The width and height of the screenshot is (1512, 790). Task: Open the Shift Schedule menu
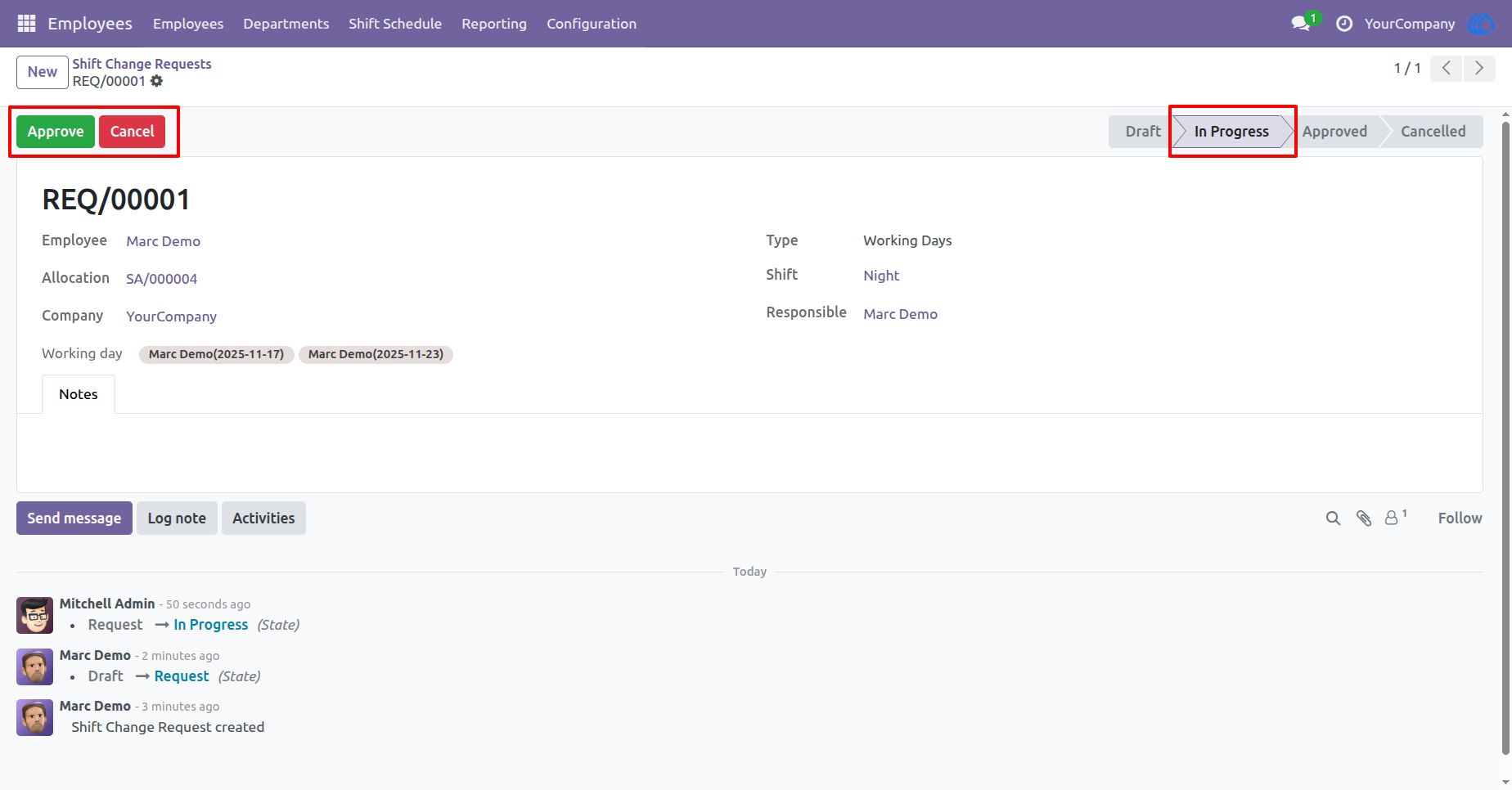395,24
